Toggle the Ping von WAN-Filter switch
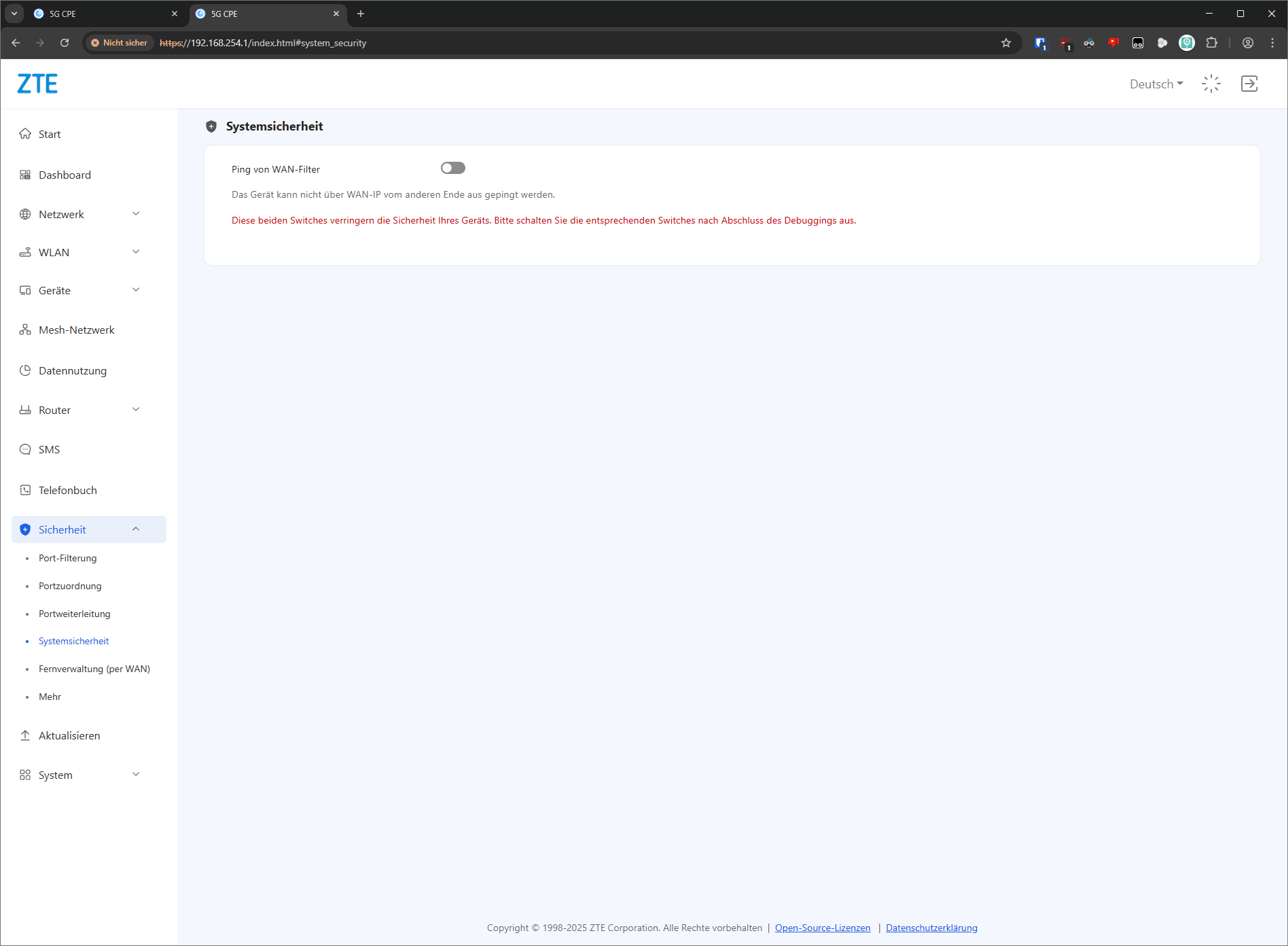Screen dimensions: 1288x946 click(x=452, y=168)
